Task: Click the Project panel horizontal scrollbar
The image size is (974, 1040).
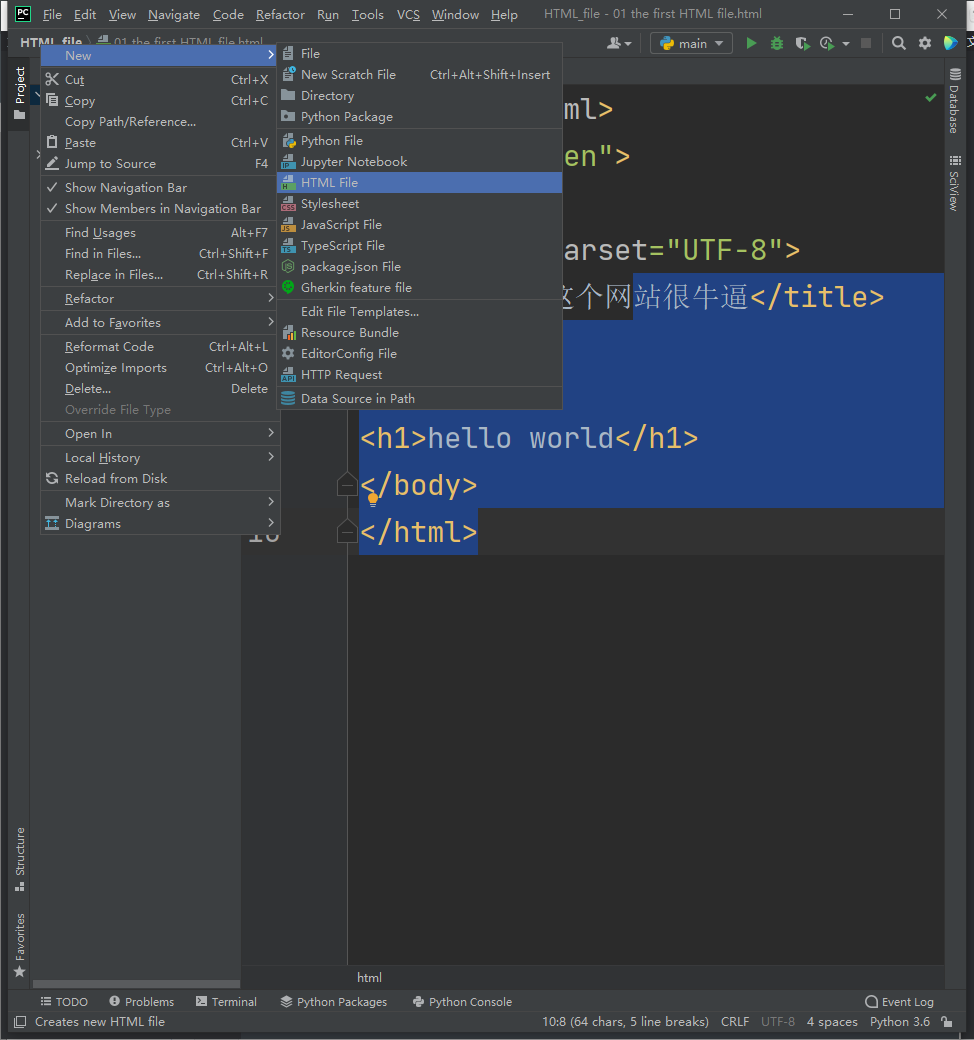Action: (x=136, y=984)
